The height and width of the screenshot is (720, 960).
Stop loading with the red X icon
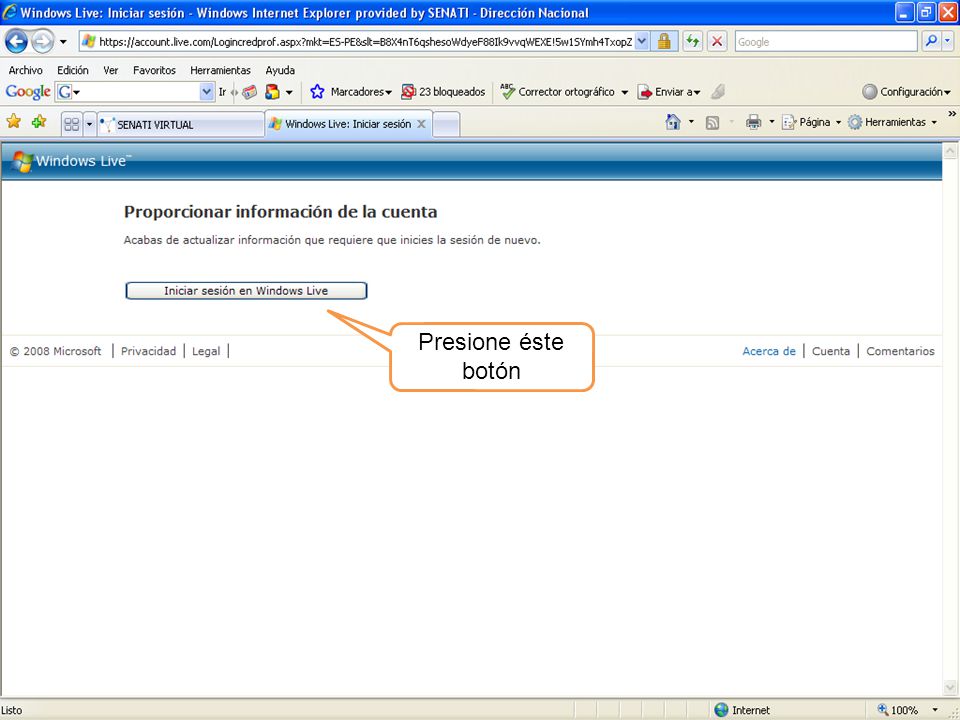[717, 42]
